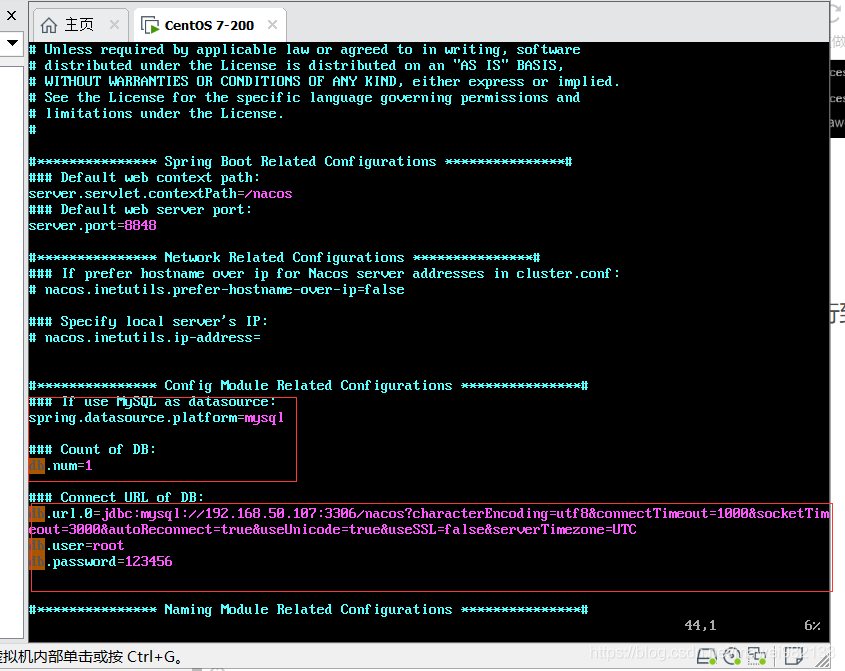Image resolution: width=845 pixels, height=671 pixels.
Task: Expand the library panel dropdown arrow
Action: pyautogui.click(x=12, y=42)
